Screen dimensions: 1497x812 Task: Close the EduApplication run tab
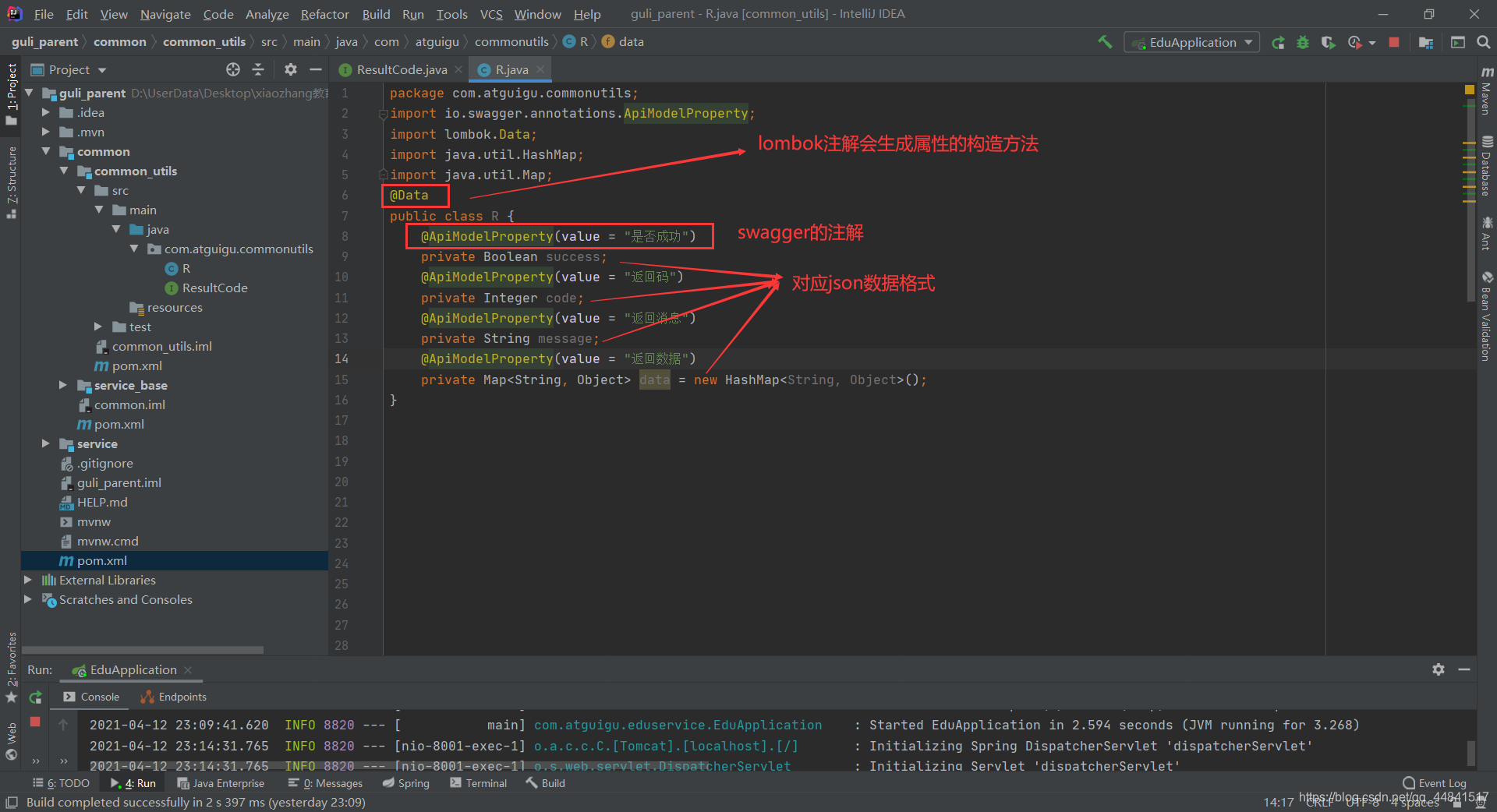coord(188,669)
